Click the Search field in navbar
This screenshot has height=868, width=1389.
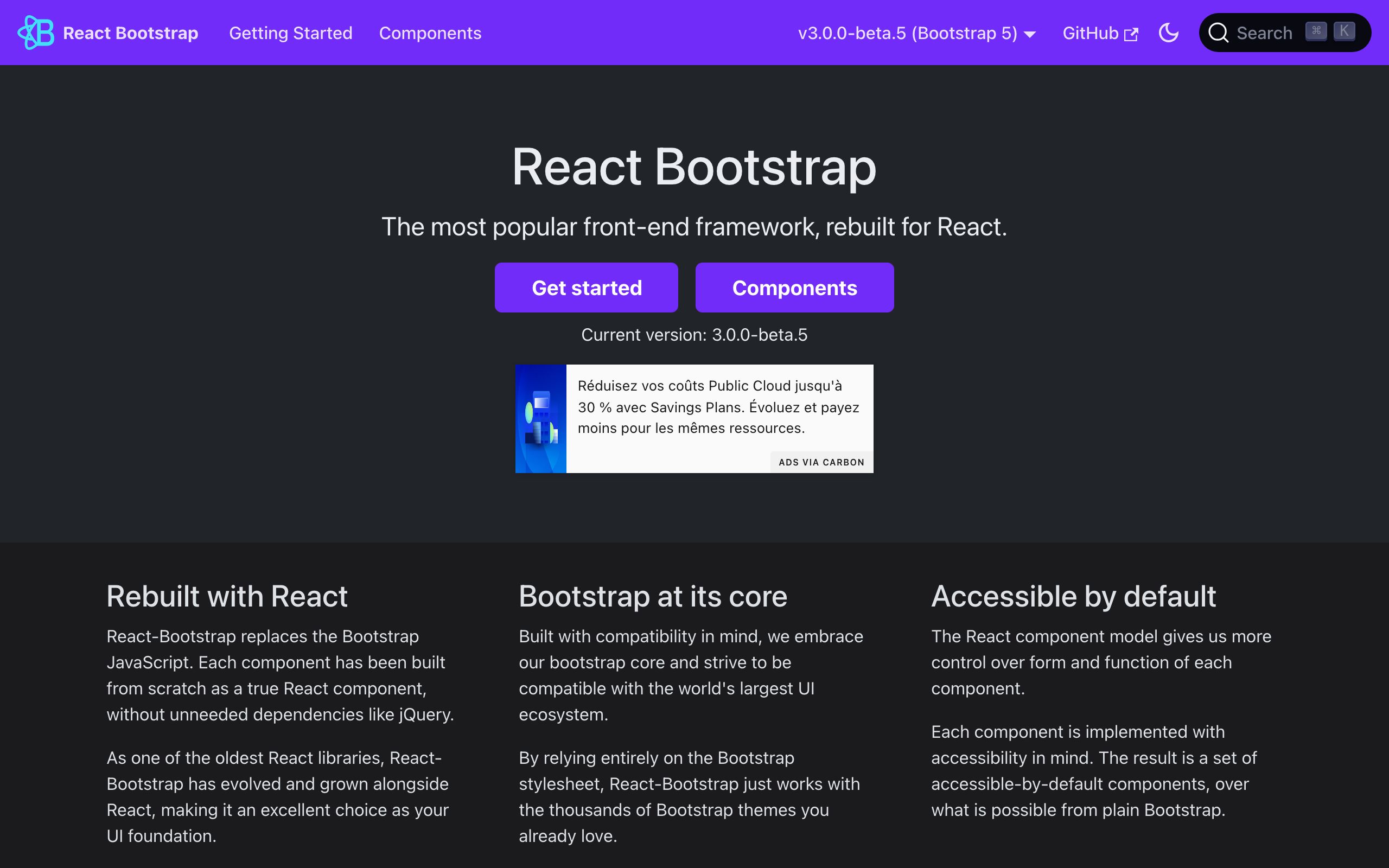pos(1284,33)
